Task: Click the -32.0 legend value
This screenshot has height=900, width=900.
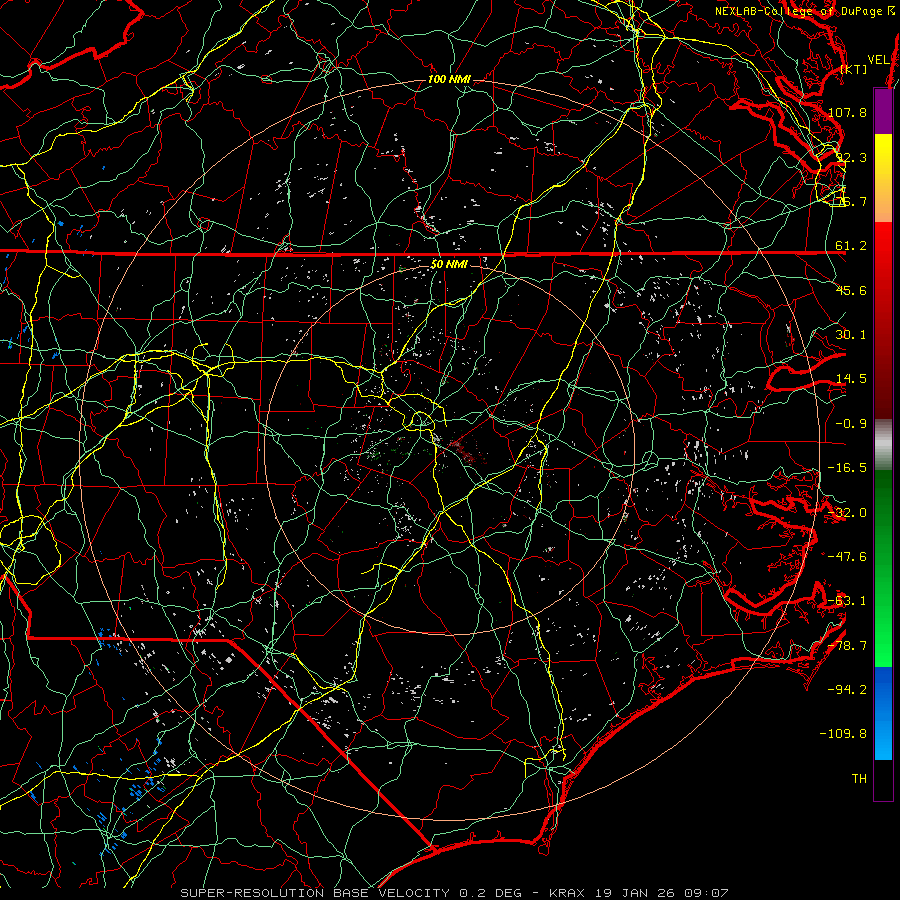Action: pyautogui.click(x=847, y=513)
